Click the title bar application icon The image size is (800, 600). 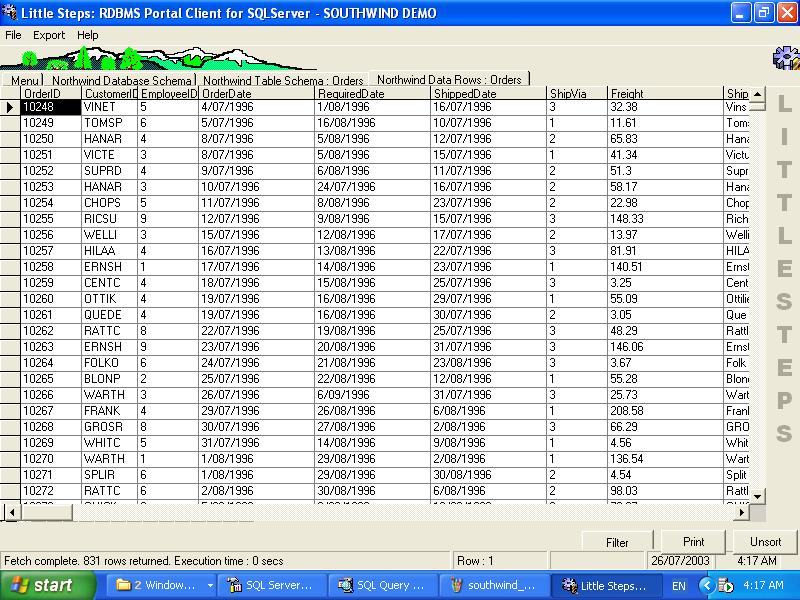(x=10, y=12)
